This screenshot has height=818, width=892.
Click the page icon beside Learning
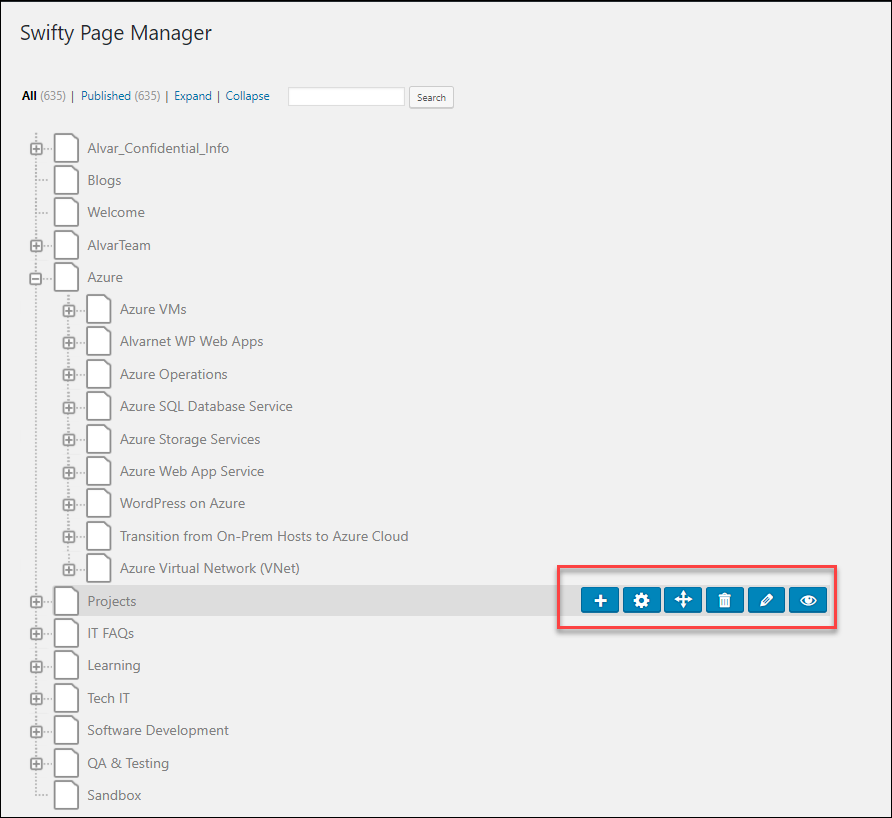click(x=67, y=666)
